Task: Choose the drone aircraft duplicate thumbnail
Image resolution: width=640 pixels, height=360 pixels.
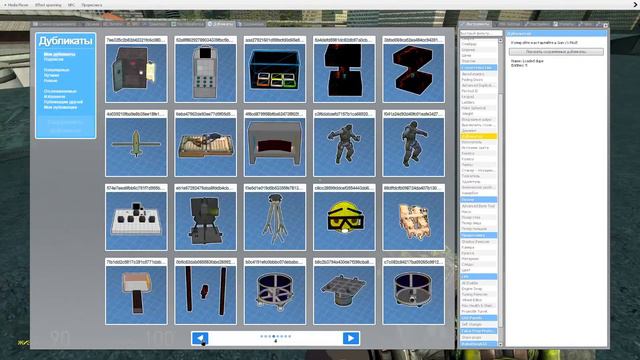Action: [136, 143]
